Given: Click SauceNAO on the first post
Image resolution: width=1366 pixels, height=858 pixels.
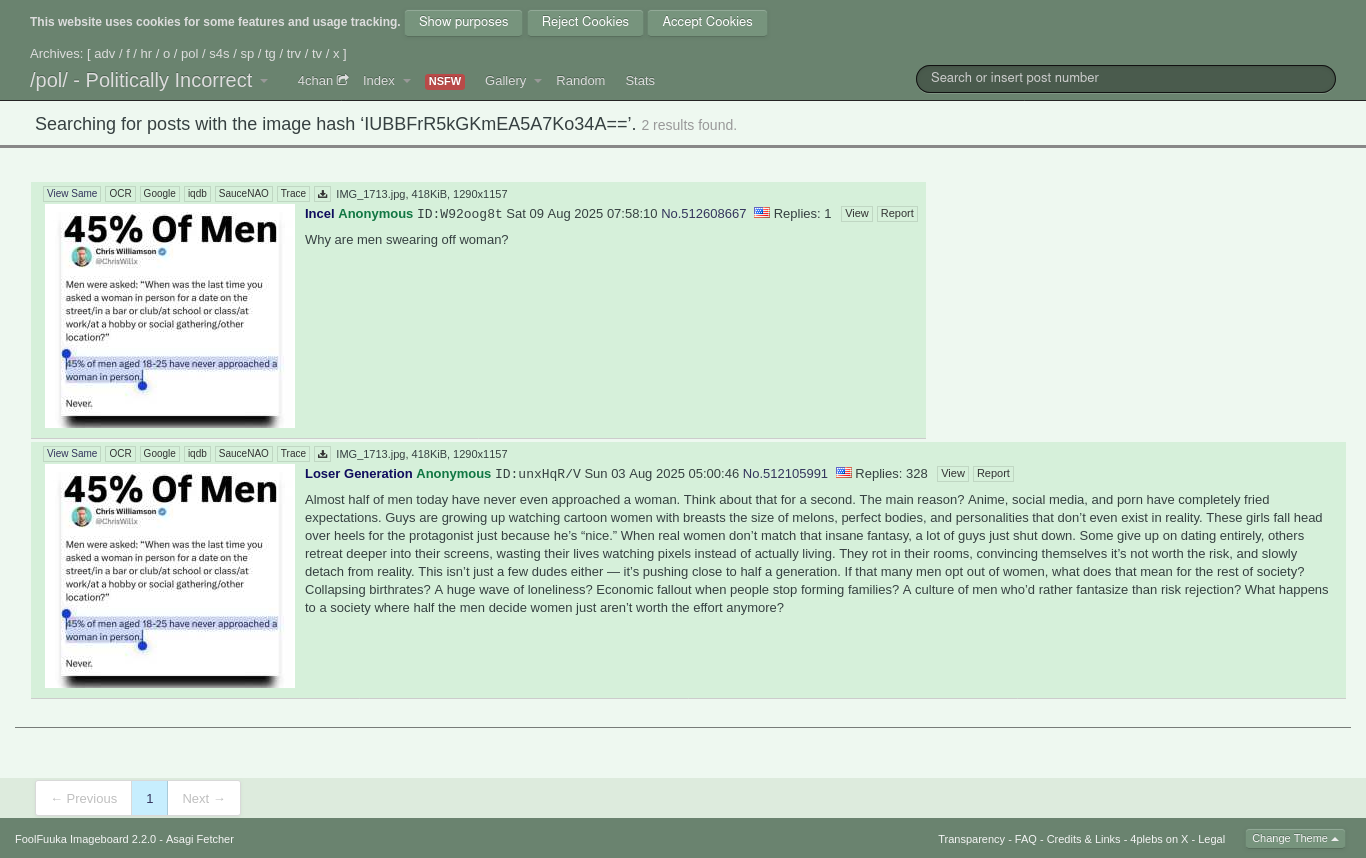Looking at the screenshot, I should tap(243, 194).
